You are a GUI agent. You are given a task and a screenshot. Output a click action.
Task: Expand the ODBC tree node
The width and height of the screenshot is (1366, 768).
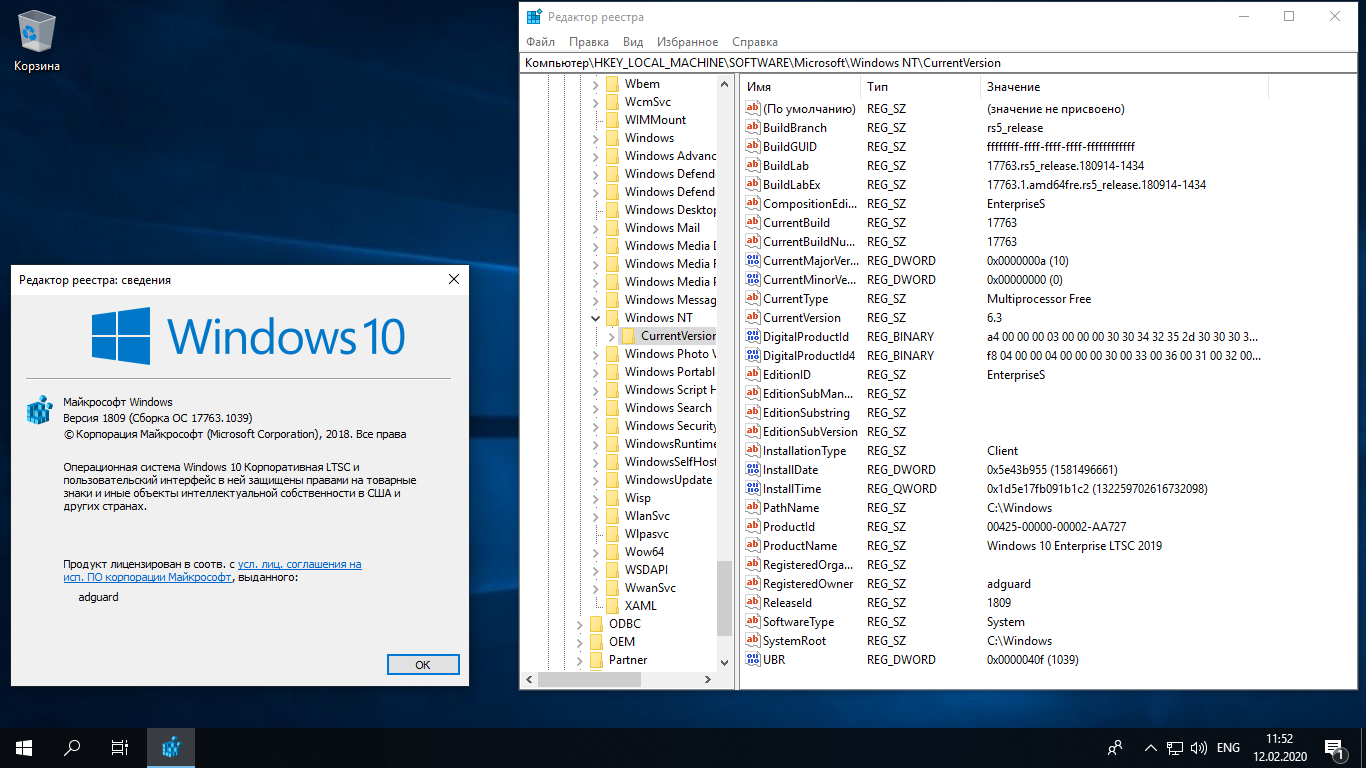579,624
